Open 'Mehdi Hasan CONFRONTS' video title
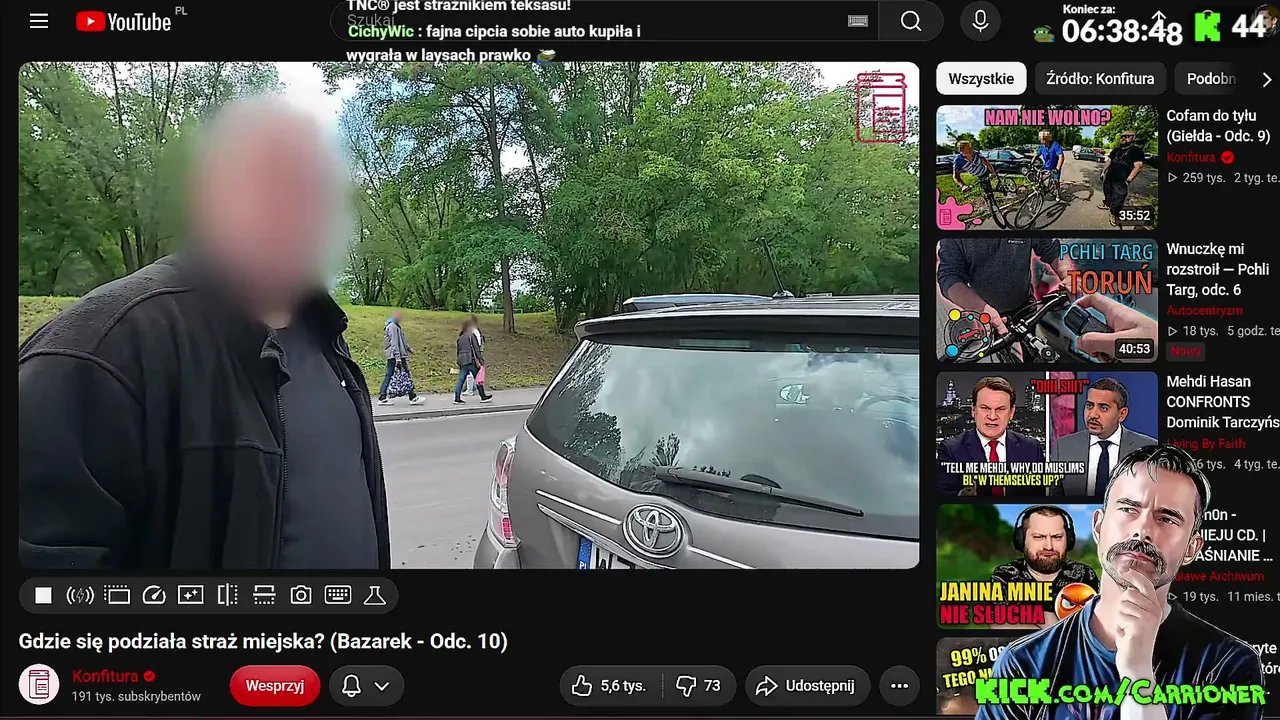This screenshot has width=1280, height=720. point(1222,402)
